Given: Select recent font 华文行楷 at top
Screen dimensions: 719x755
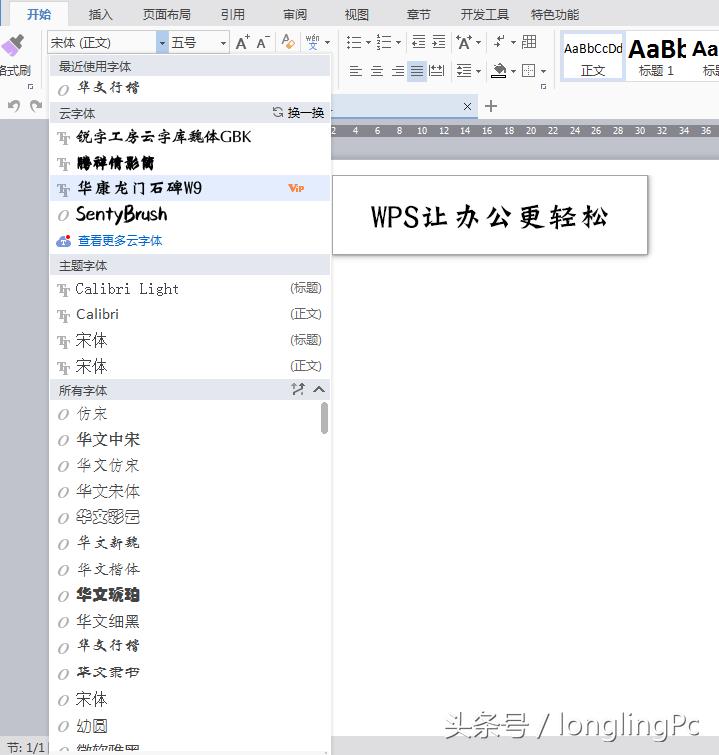Looking at the screenshot, I should [x=190, y=89].
